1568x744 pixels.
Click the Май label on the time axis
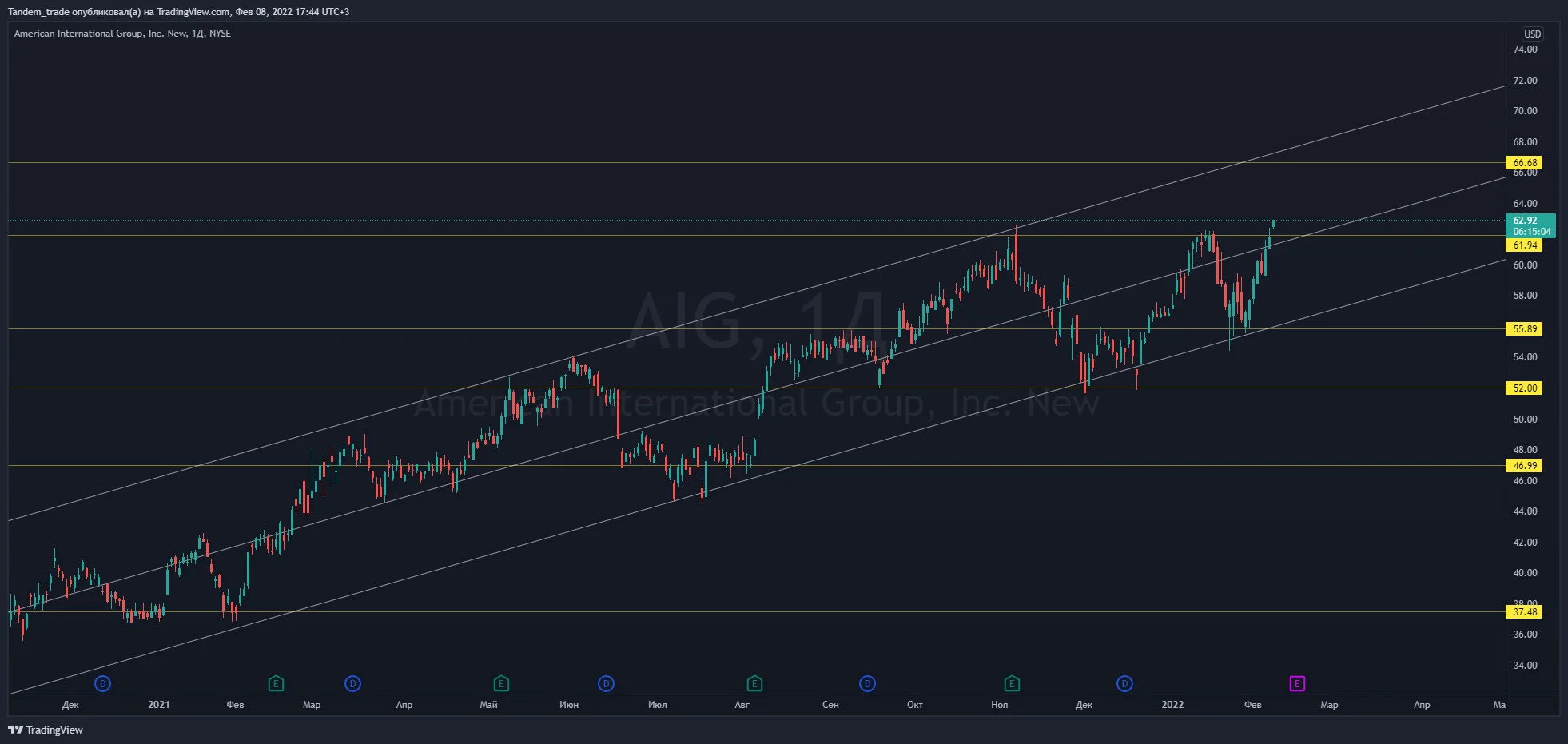click(x=488, y=705)
